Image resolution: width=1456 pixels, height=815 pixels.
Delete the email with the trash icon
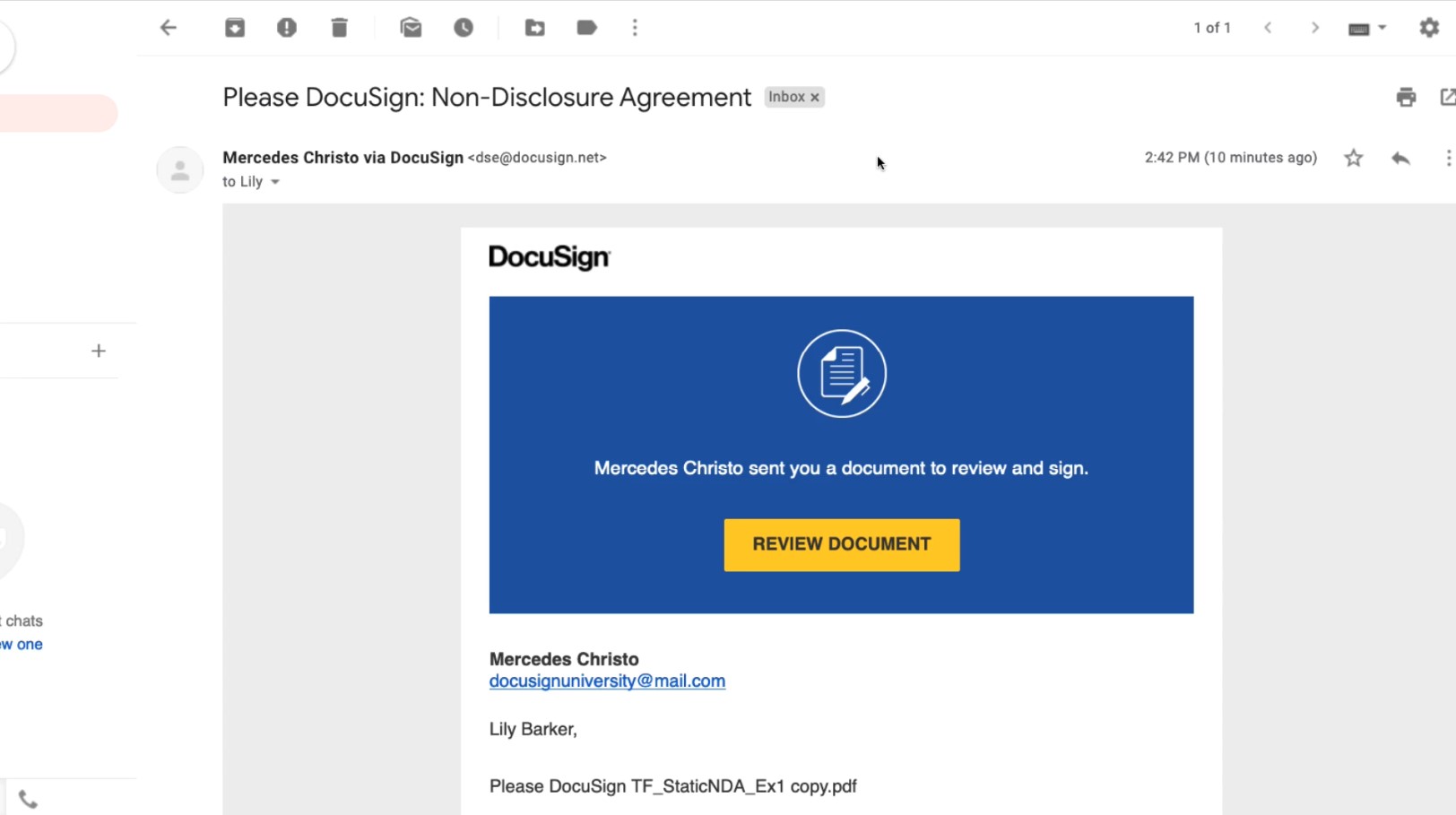[x=339, y=28]
